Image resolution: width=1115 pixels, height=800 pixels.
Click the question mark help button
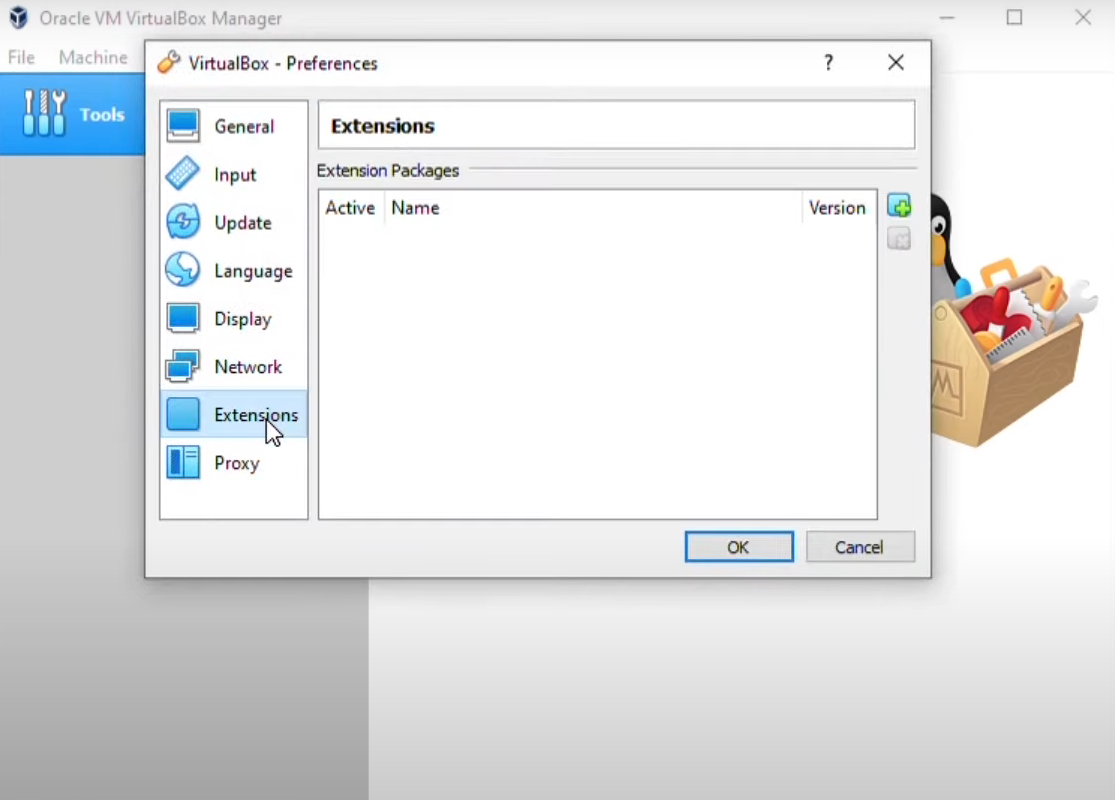tap(828, 63)
